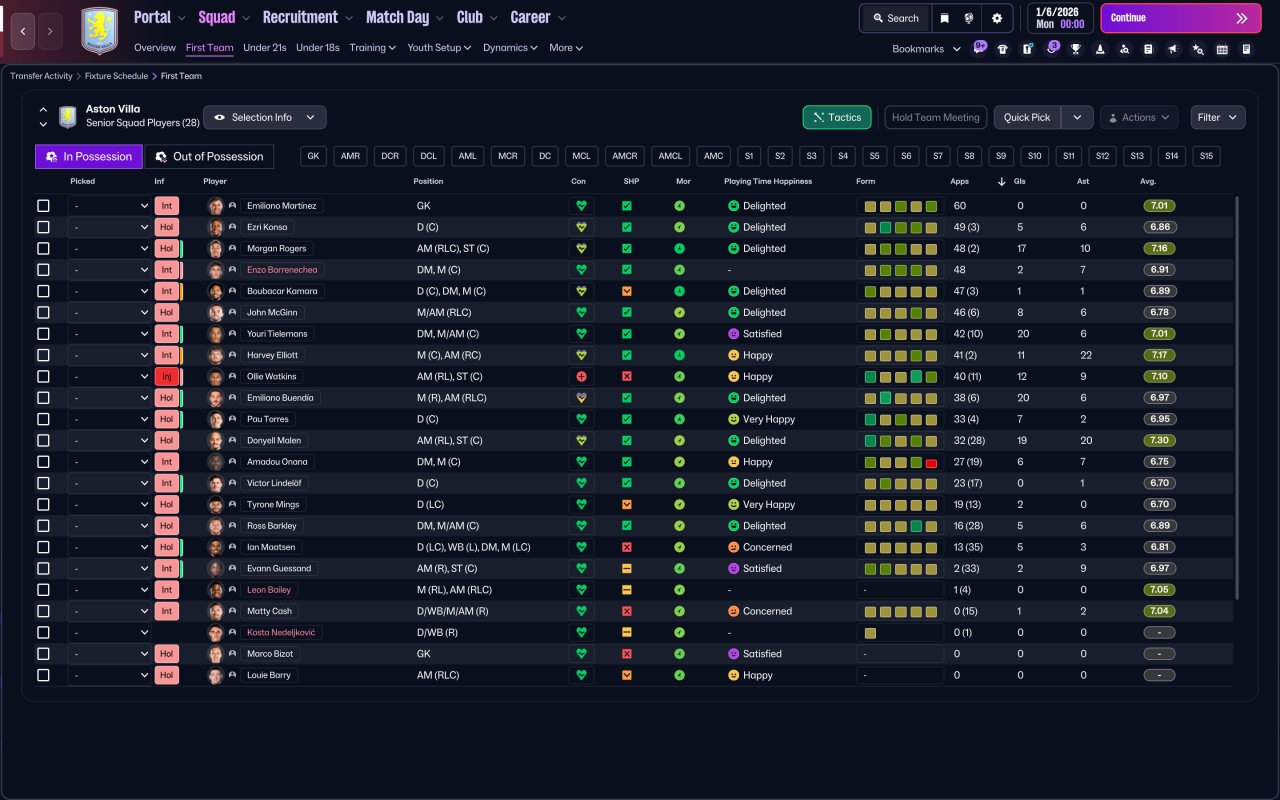
Task: Click the Quick Pick button
Action: tap(1027, 117)
